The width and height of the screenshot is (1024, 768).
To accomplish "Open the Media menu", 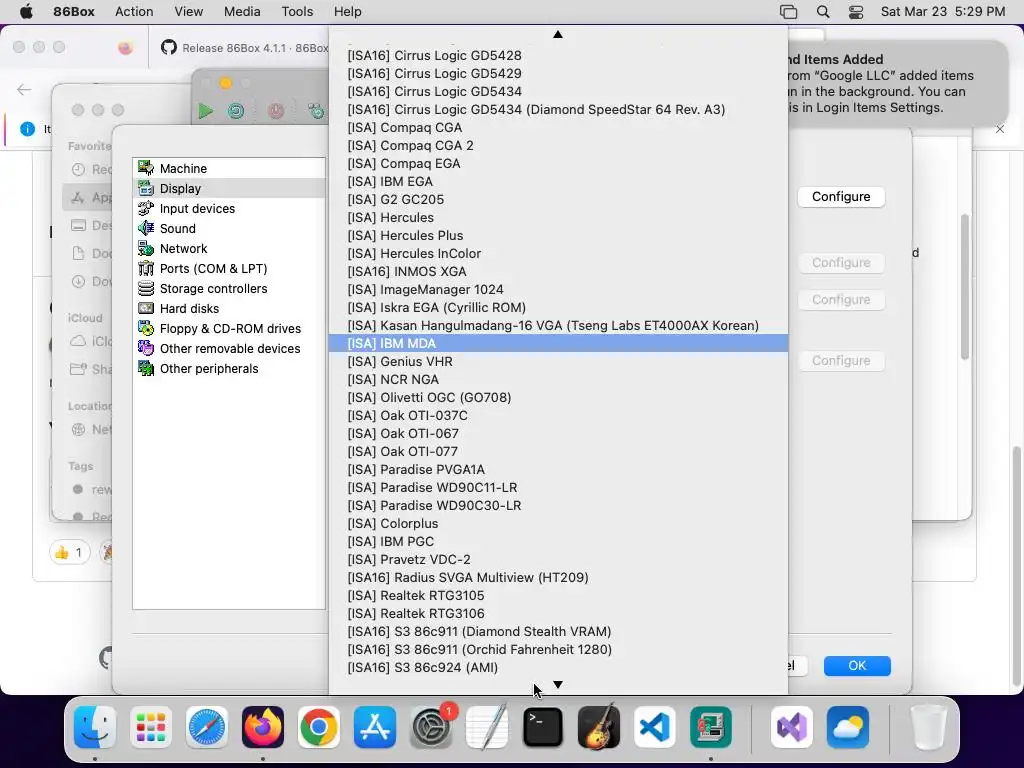I will coord(242,12).
